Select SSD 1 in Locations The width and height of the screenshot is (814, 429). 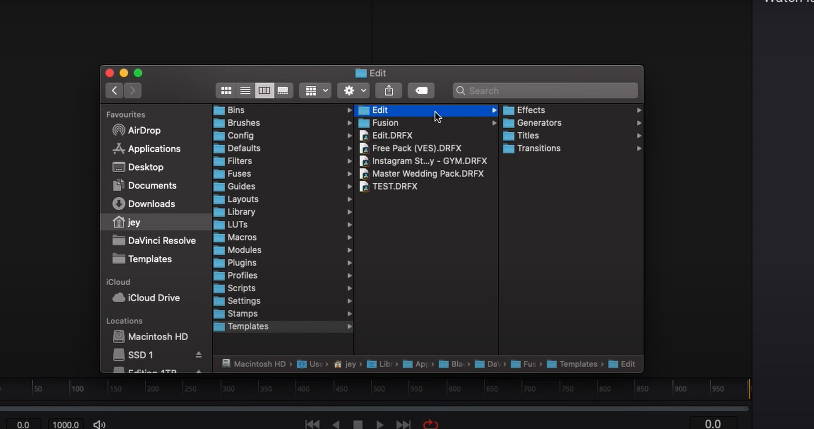click(x=140, y=355)
